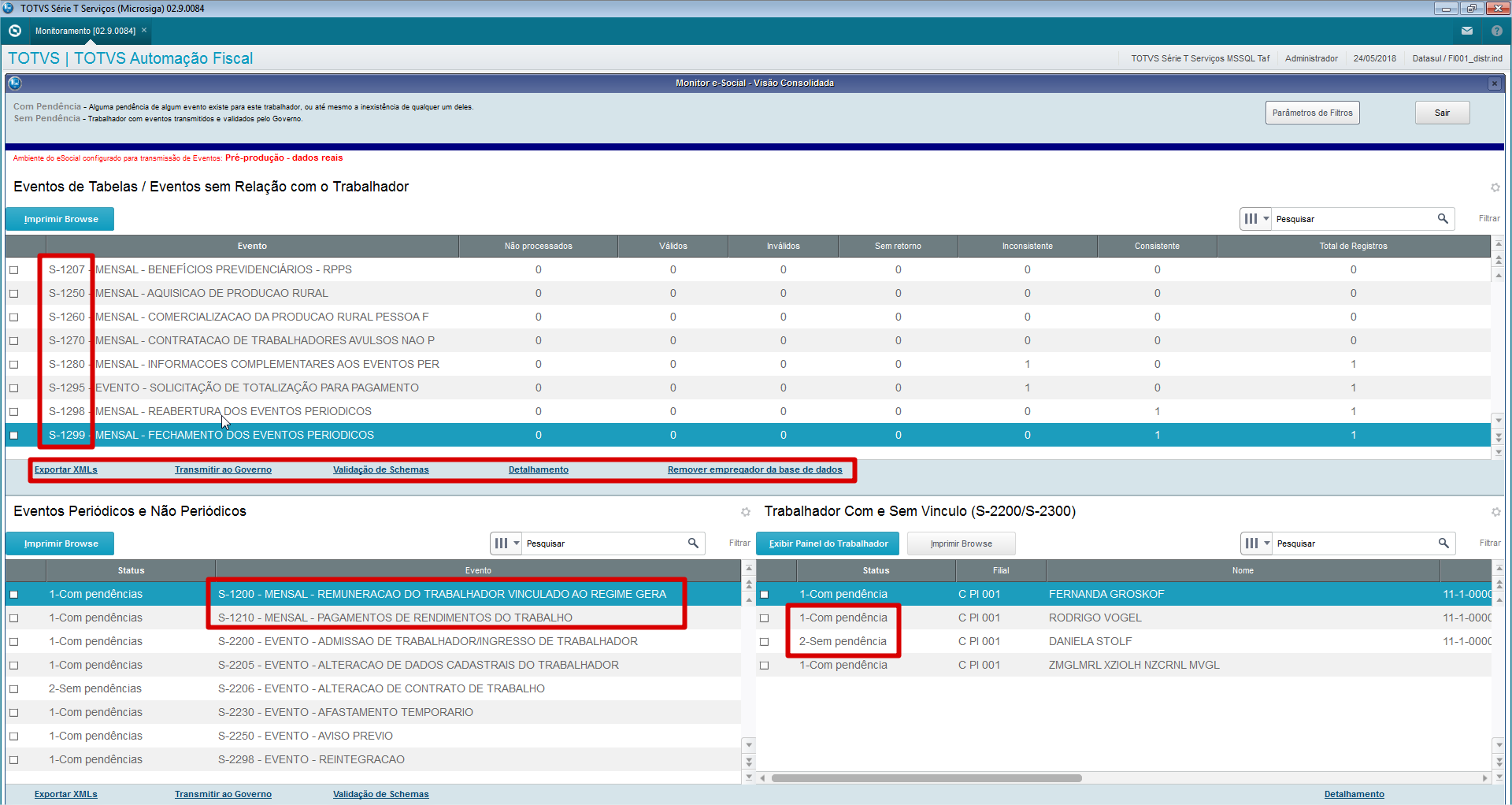Tick checkbox for S-1260 row
1512x805 pixels.
[x=13, y=317]
